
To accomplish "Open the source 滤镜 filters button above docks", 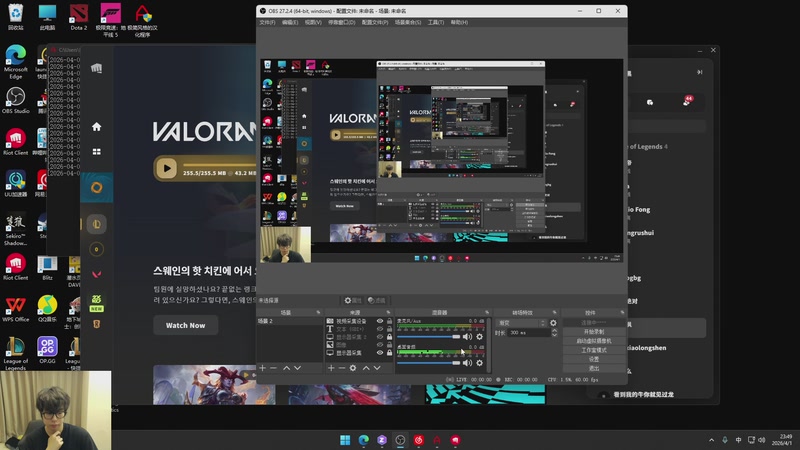I will click(x=377, y=301).
